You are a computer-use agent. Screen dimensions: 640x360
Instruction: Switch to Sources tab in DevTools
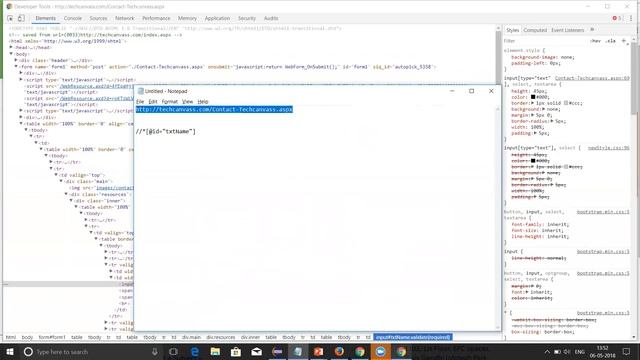[x=98, y=18]
